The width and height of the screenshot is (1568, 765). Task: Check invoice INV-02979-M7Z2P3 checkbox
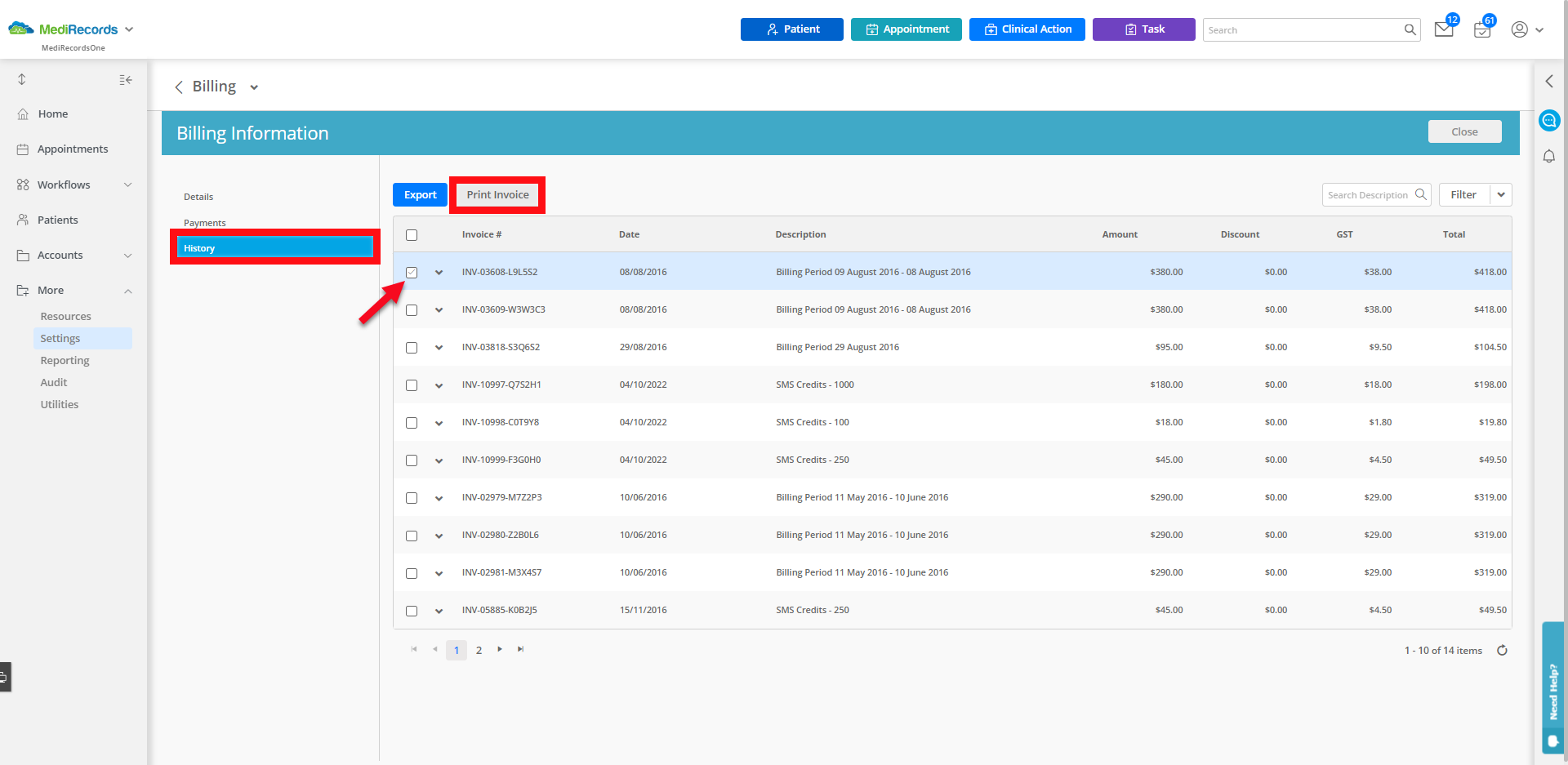tap(412, 498)
